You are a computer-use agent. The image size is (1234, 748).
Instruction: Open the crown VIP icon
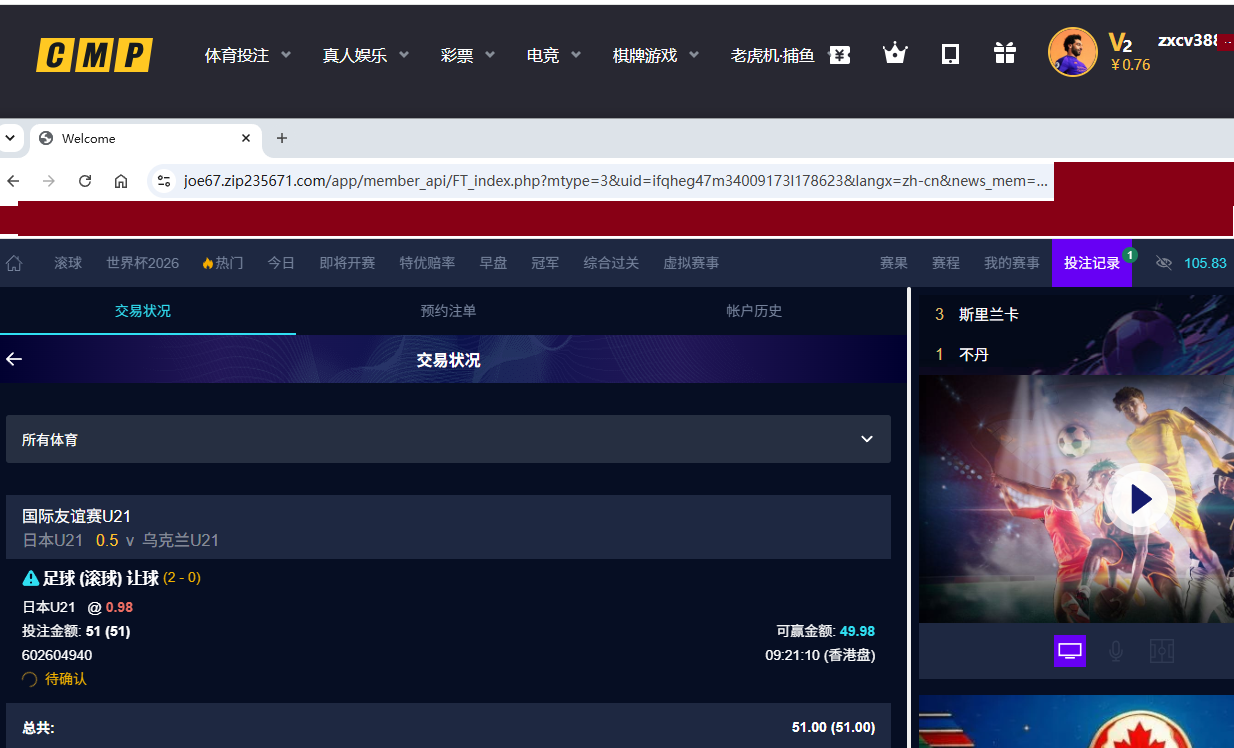(895, 54)
